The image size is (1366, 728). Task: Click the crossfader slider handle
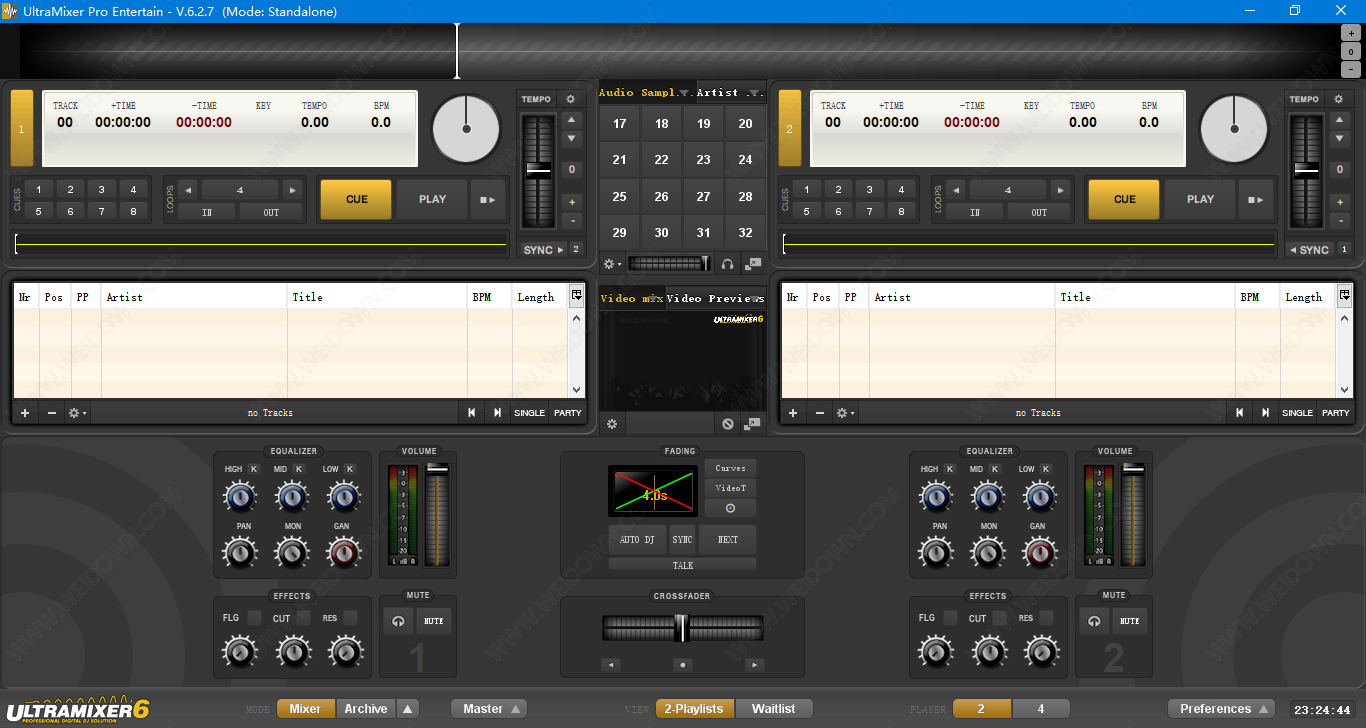pos(682,628)
